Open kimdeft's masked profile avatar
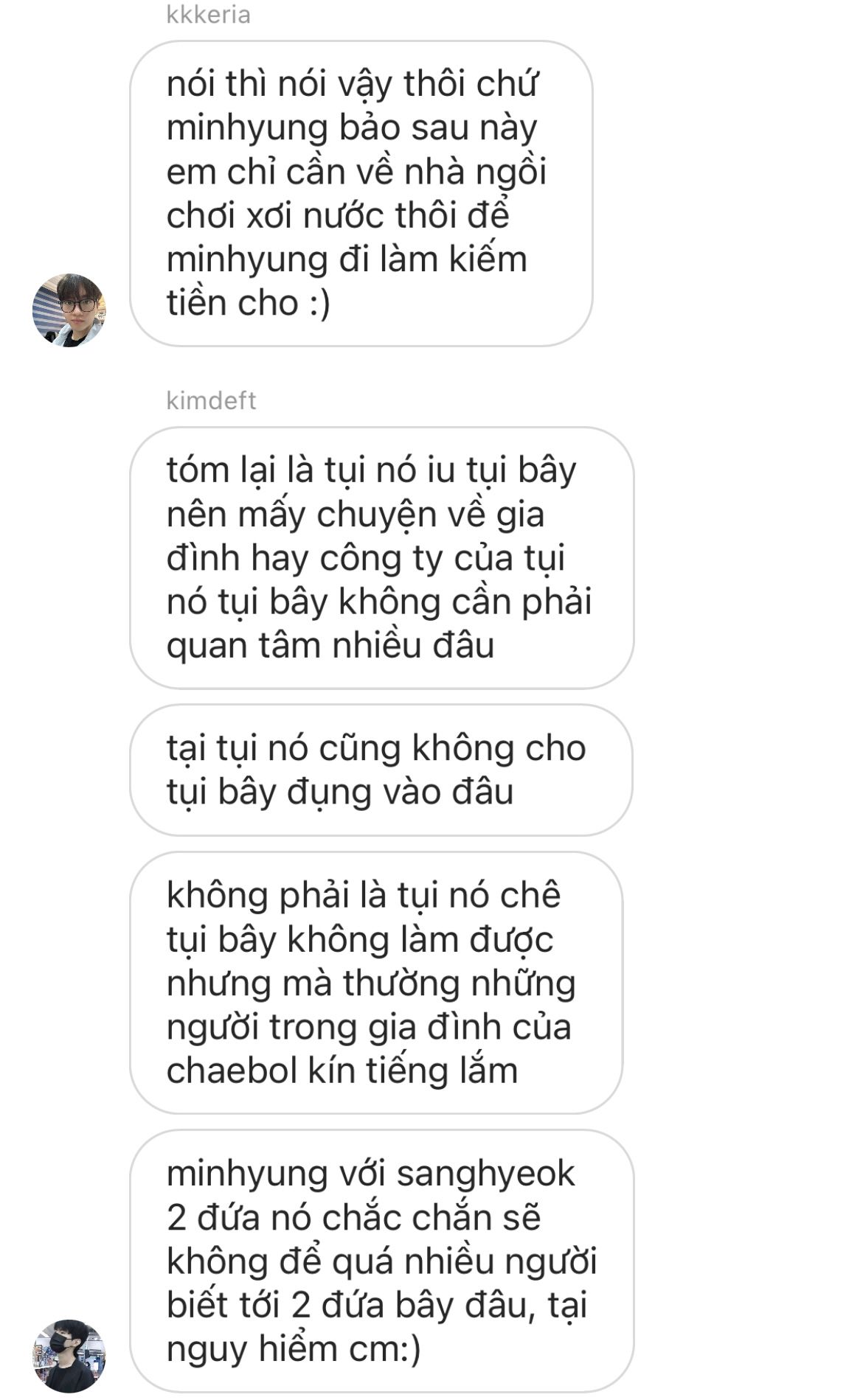The image size is (863, 1400). click(x=69, y=1356)
